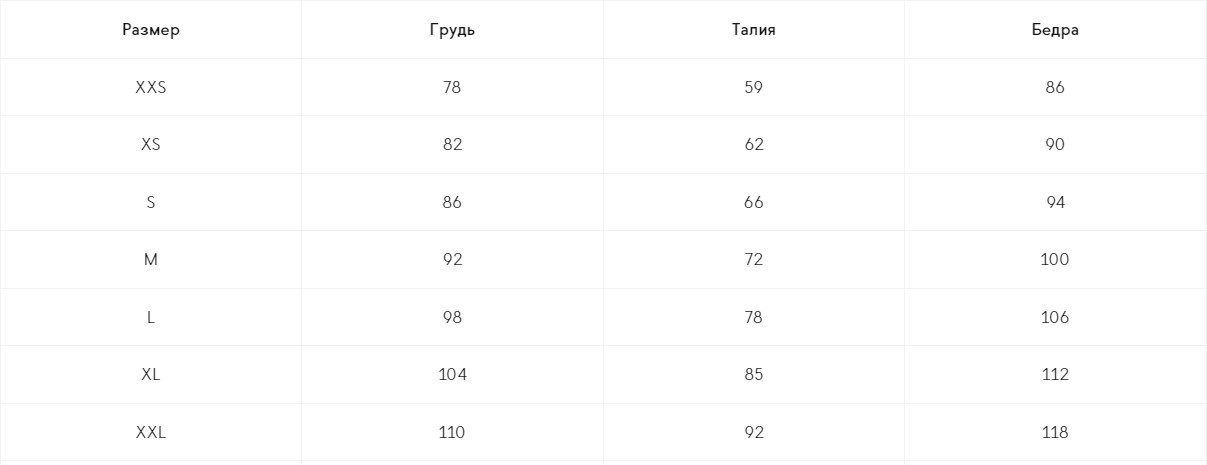Click waist value 59 for XXS
Viewport: 1207px width, 465px height.
point(754,87)
